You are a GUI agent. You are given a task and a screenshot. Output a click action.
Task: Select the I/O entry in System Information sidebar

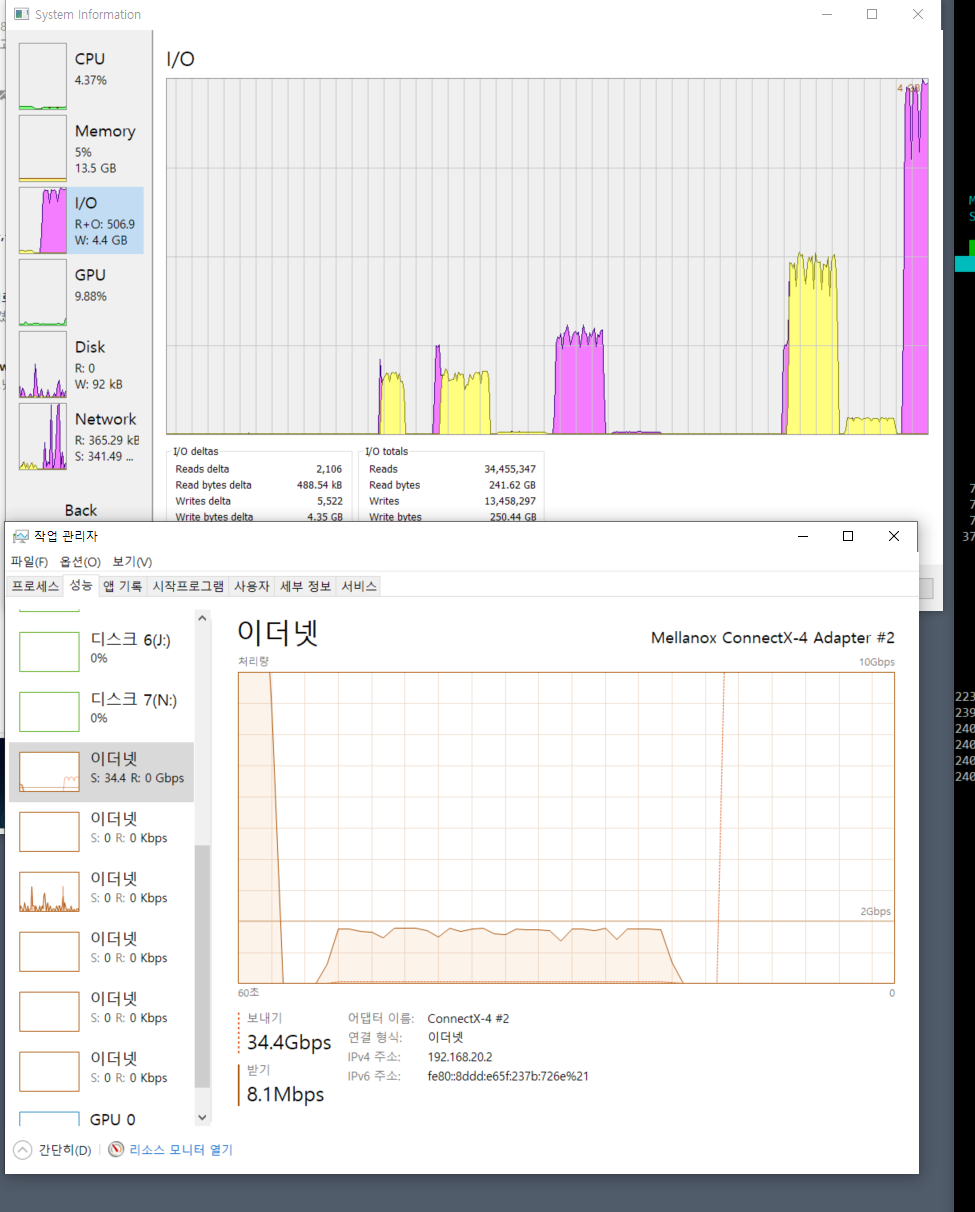(x=81, y=220)
